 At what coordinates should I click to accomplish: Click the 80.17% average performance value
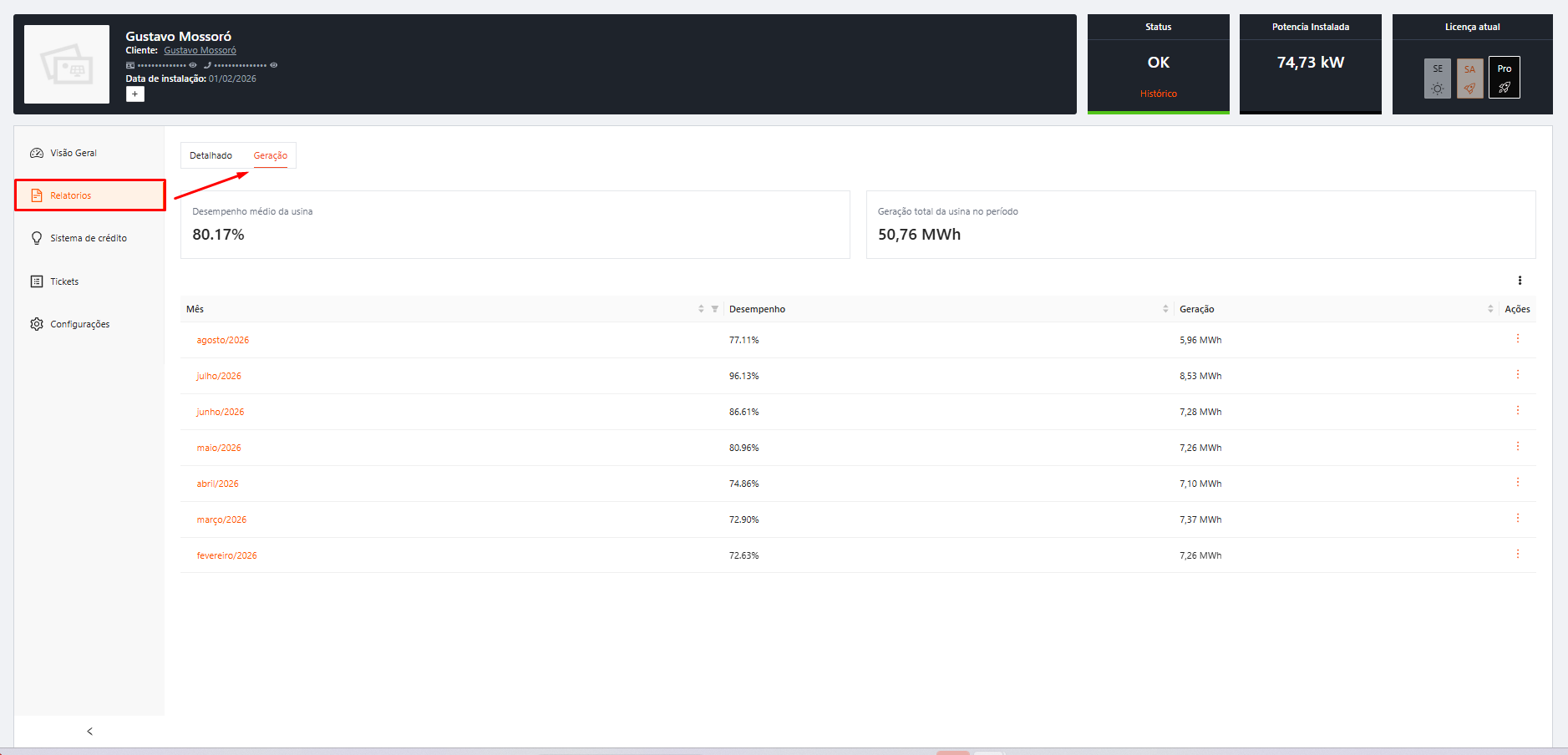pos(218,235)
